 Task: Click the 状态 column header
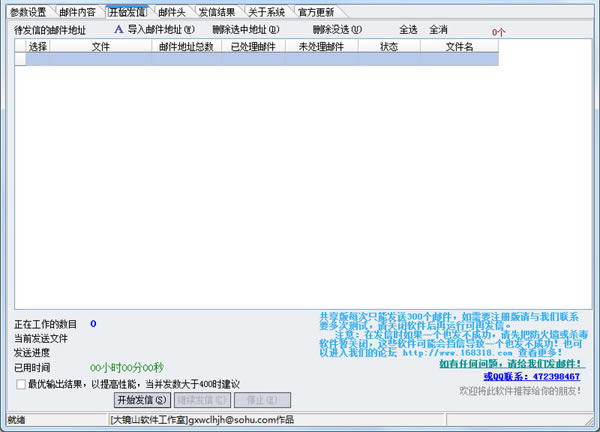pos(389,47)
